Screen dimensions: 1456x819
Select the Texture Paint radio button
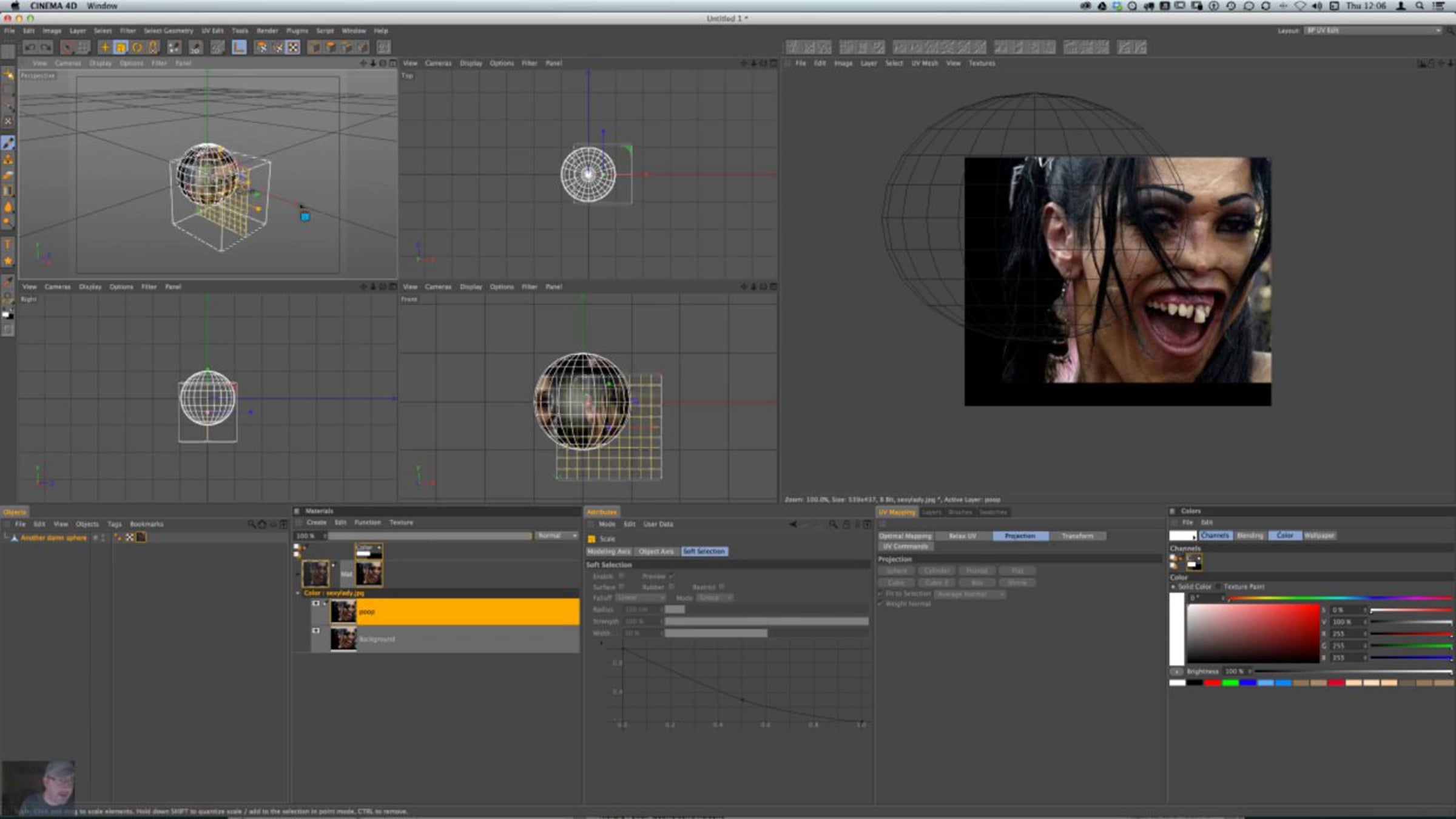pos(1219,587)
